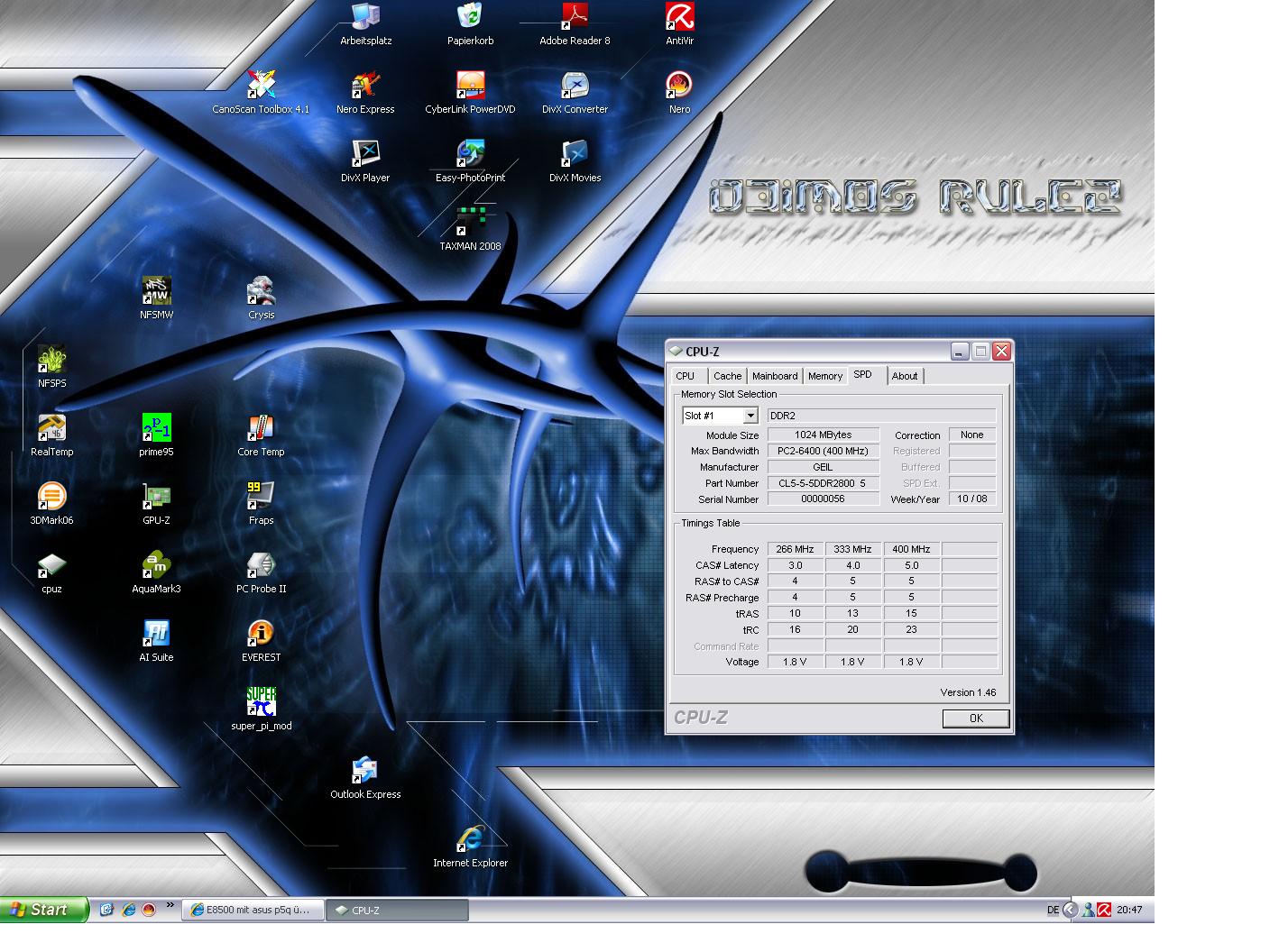Image resolution: width=1270 pixels, height=952 pixels.
Task: Open the prime95 desktop icon
Action: click(156, 435)
